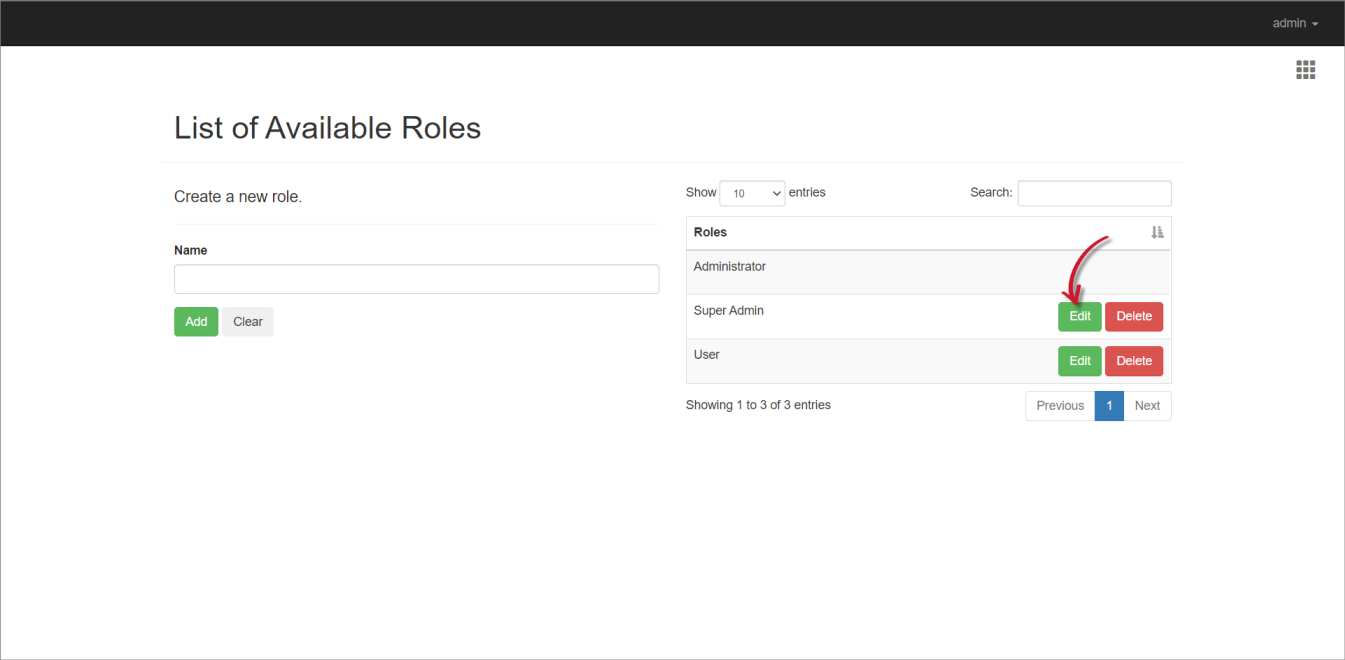Delete the User role
This screenshot has height=660, width=1345.
1133,361
